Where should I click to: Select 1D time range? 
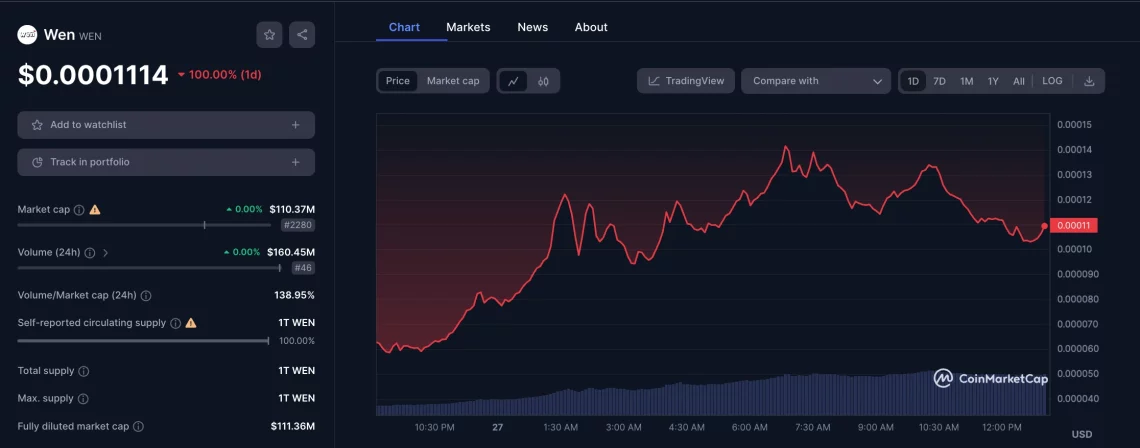[913, 81]
